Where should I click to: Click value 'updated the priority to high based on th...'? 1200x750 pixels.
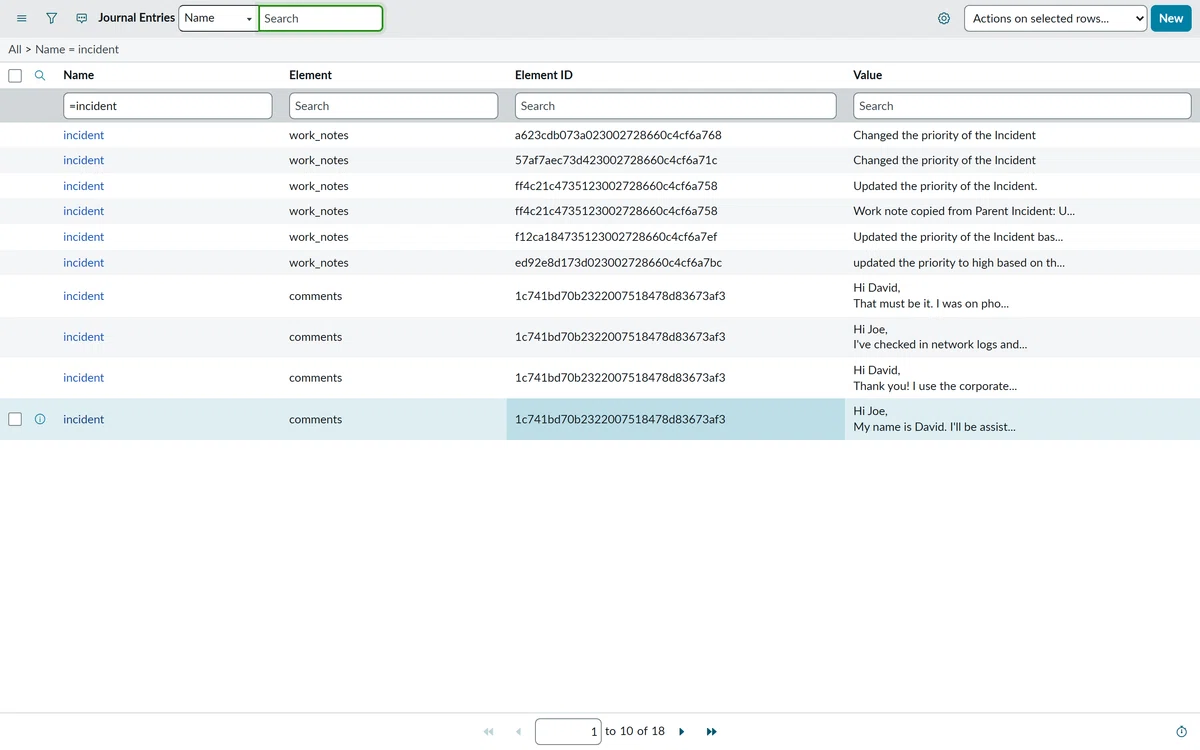960,263
